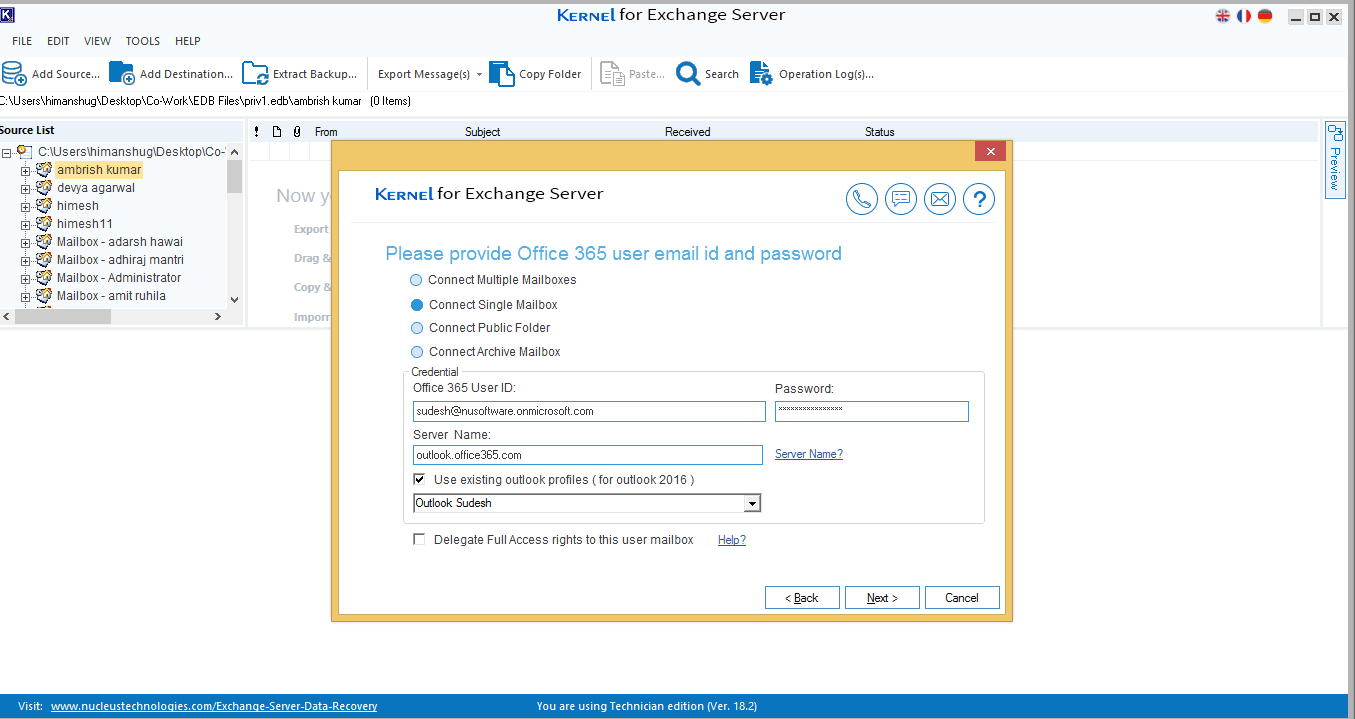Click the email envelope icon in dialog
This screenshot has height=719, width=1355.
940,199
